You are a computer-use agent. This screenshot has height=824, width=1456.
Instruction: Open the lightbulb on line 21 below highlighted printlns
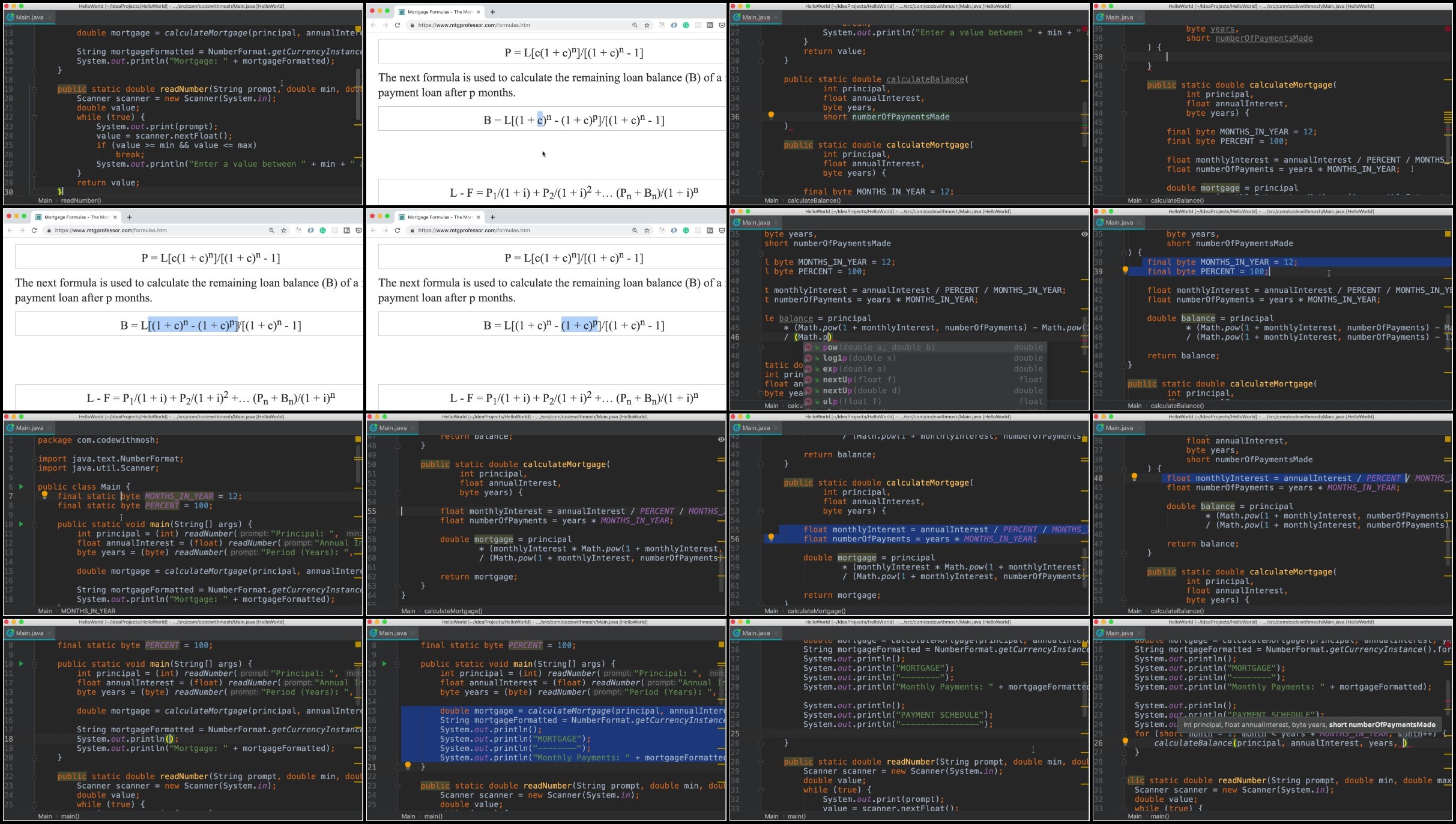[x=408, y=766]
